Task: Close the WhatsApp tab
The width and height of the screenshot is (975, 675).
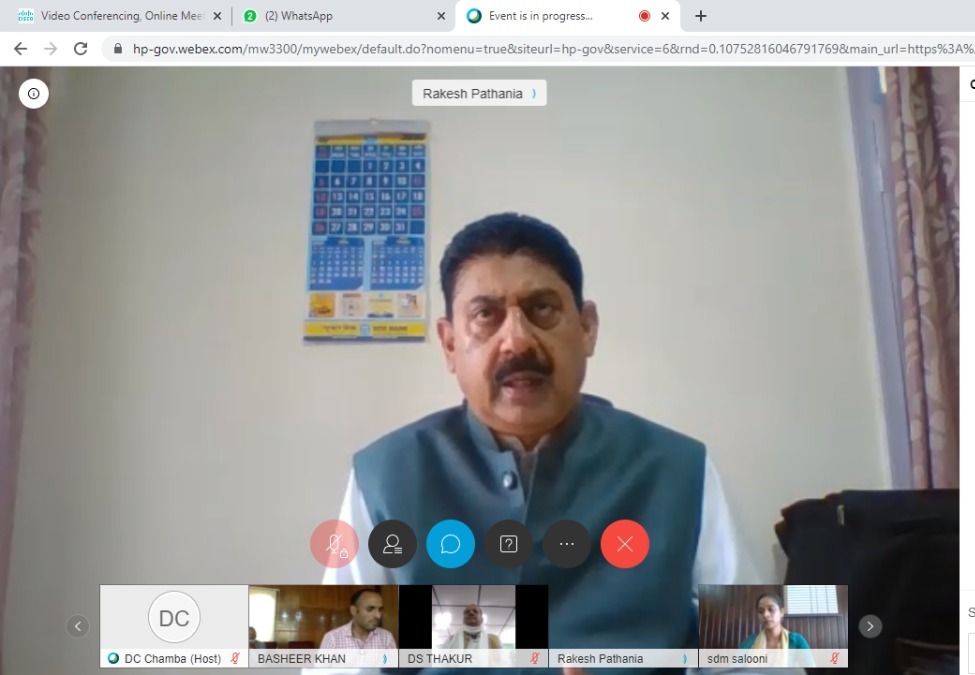Action: 441,16
